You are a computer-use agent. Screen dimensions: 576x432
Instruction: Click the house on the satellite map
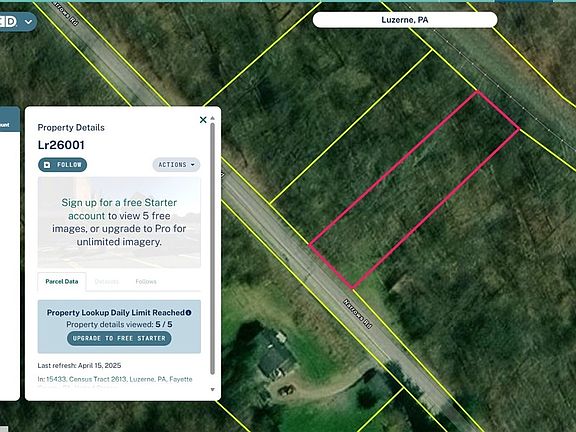pos(275,354)
